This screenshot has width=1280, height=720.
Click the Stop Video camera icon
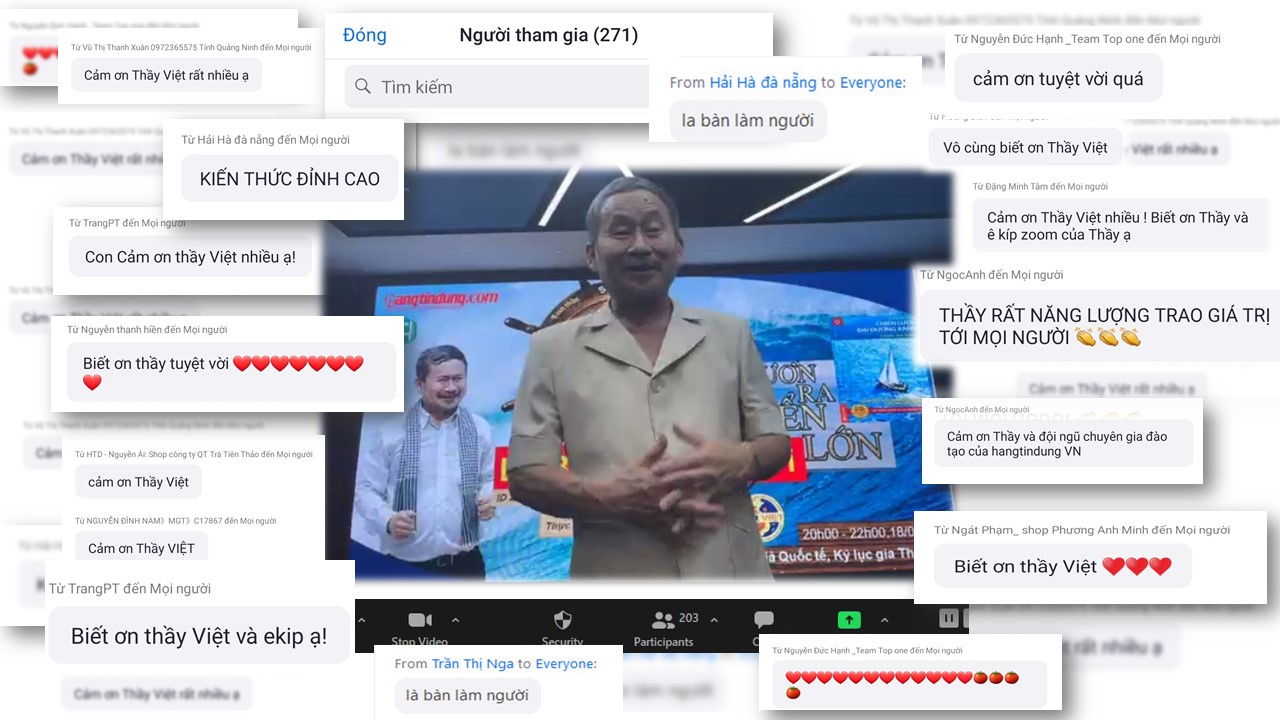click(x=420, y=620)
